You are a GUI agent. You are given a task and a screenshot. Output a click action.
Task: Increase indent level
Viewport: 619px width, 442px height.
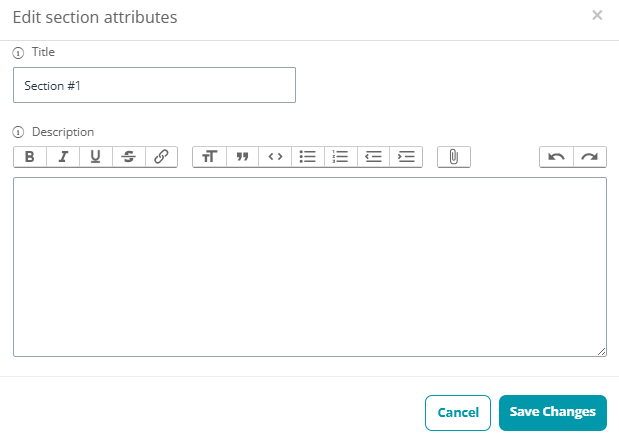[x=406, y=157]
